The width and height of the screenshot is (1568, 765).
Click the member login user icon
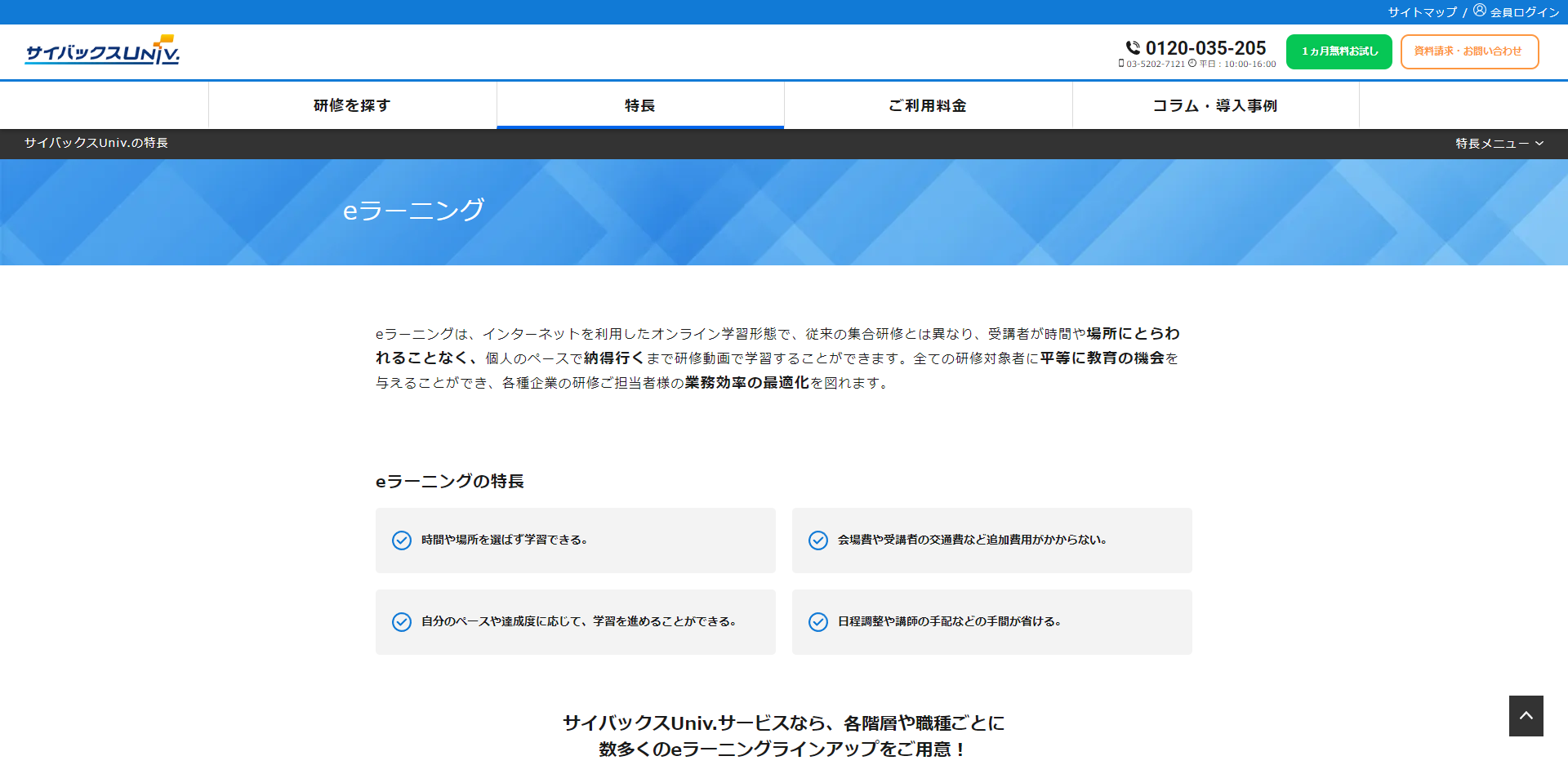[1480, 11]
